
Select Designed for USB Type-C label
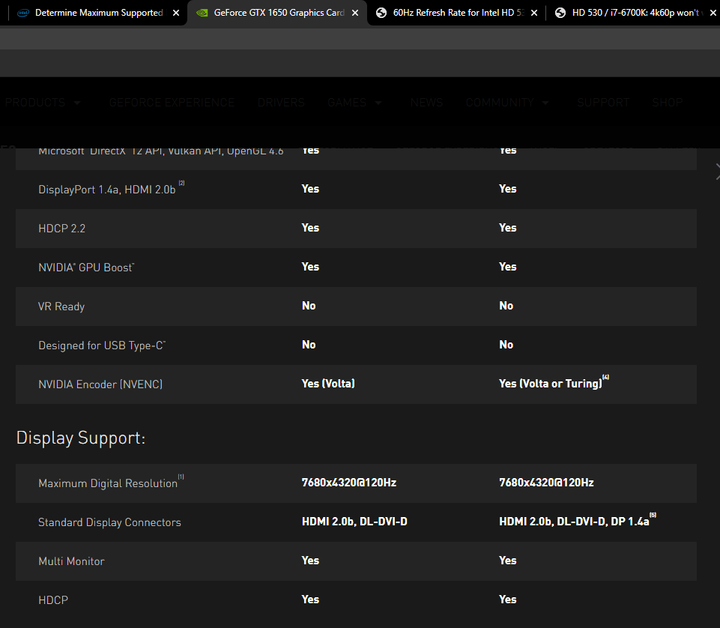click(102, 346)
